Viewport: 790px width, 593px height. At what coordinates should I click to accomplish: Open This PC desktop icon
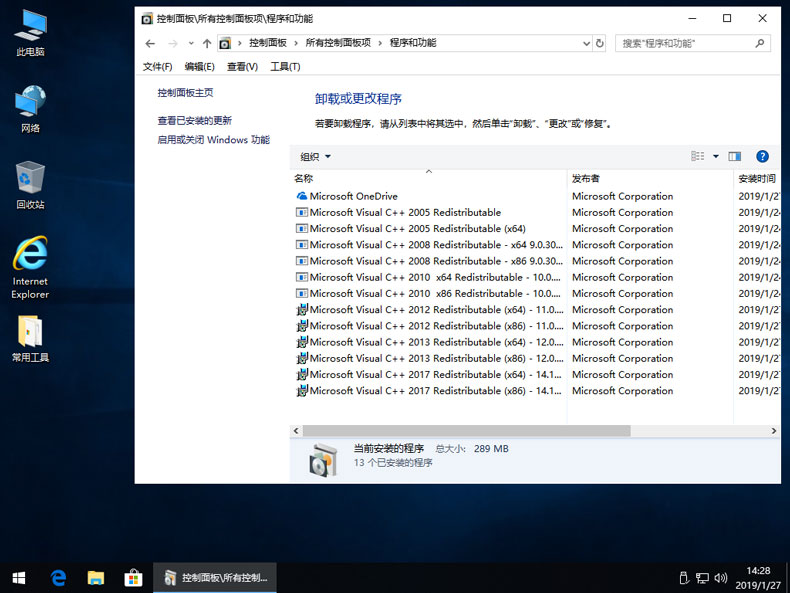tap(30, 33)
